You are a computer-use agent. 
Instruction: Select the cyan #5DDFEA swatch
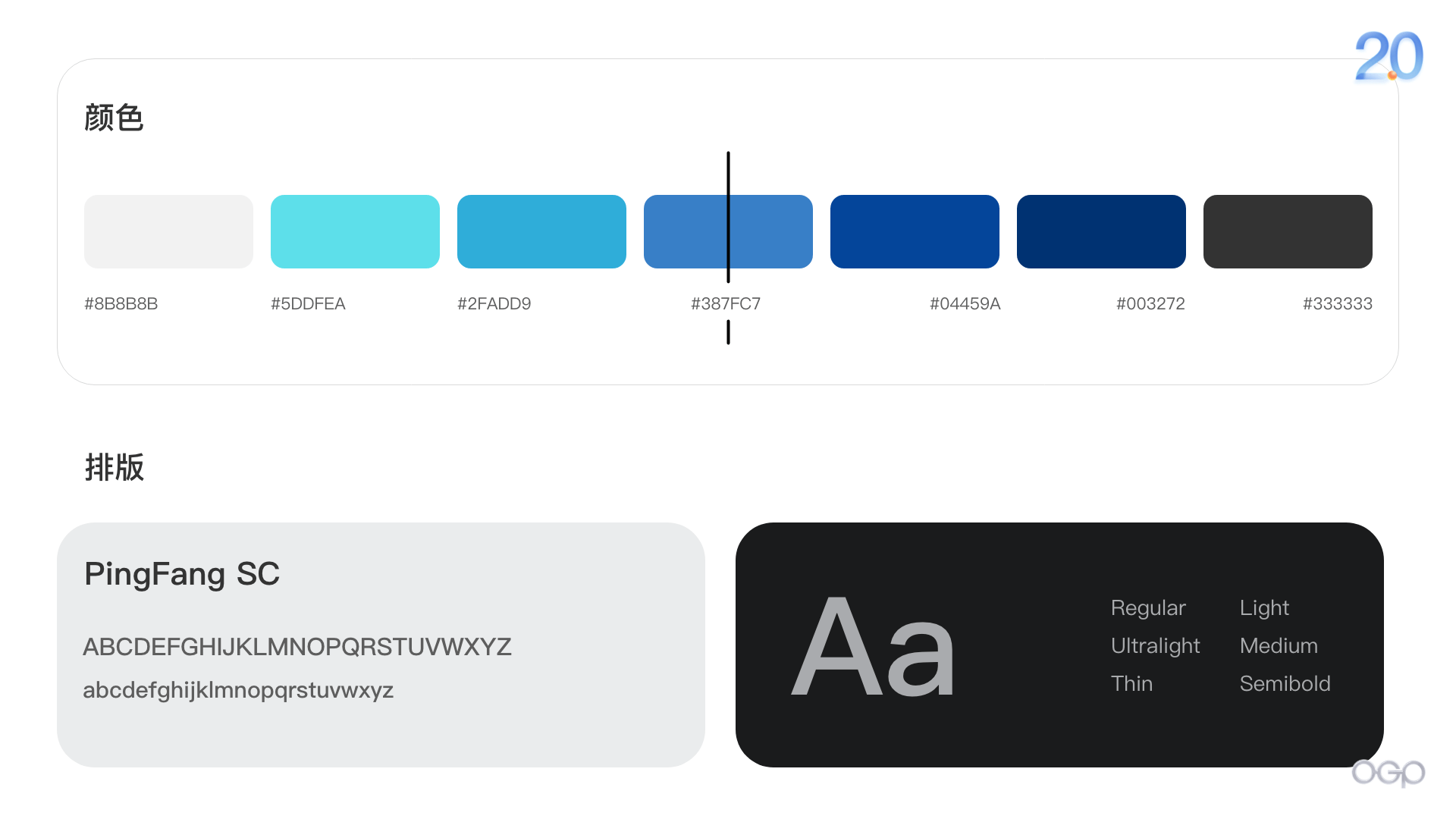click(355, 231)
